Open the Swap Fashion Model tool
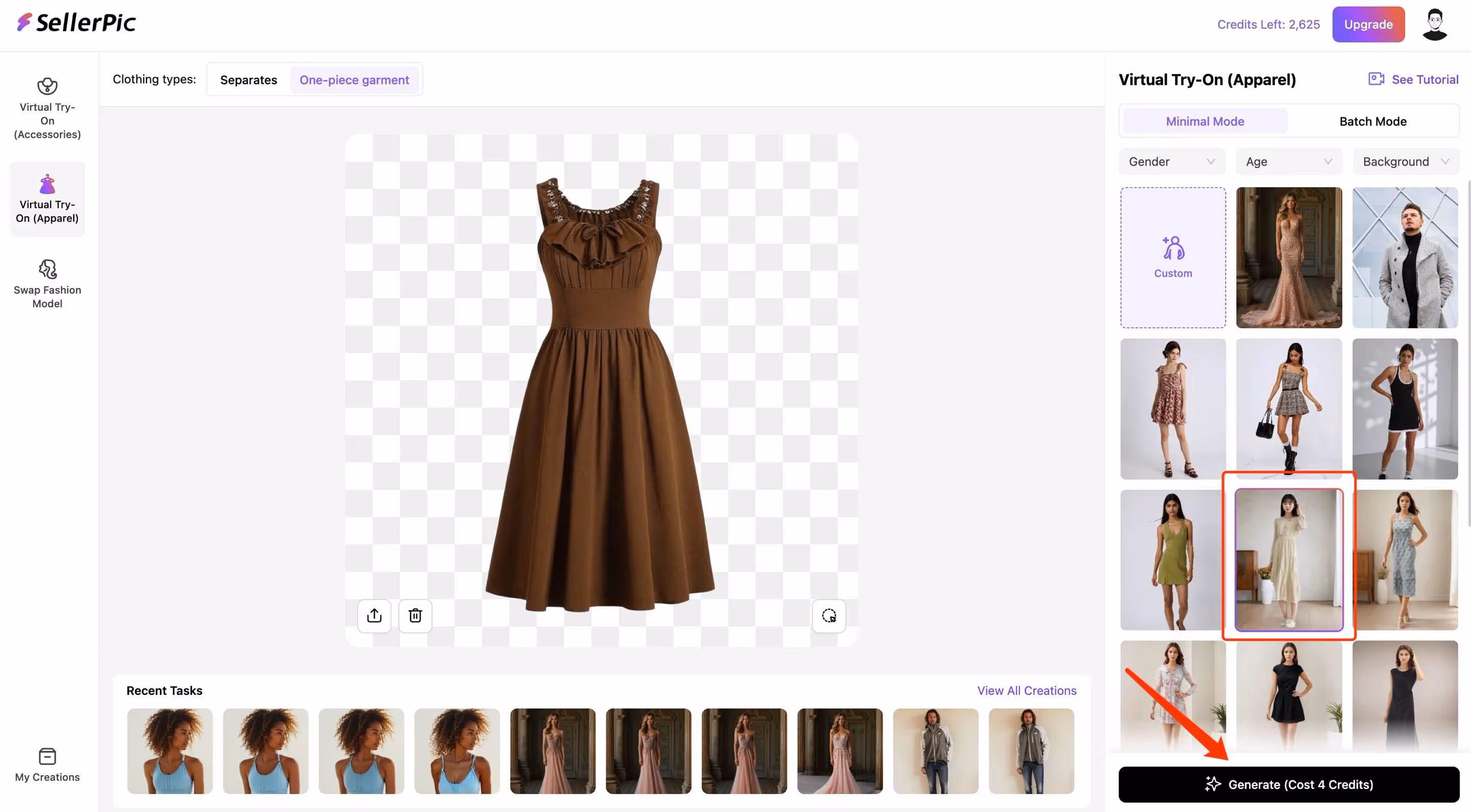 48,284
